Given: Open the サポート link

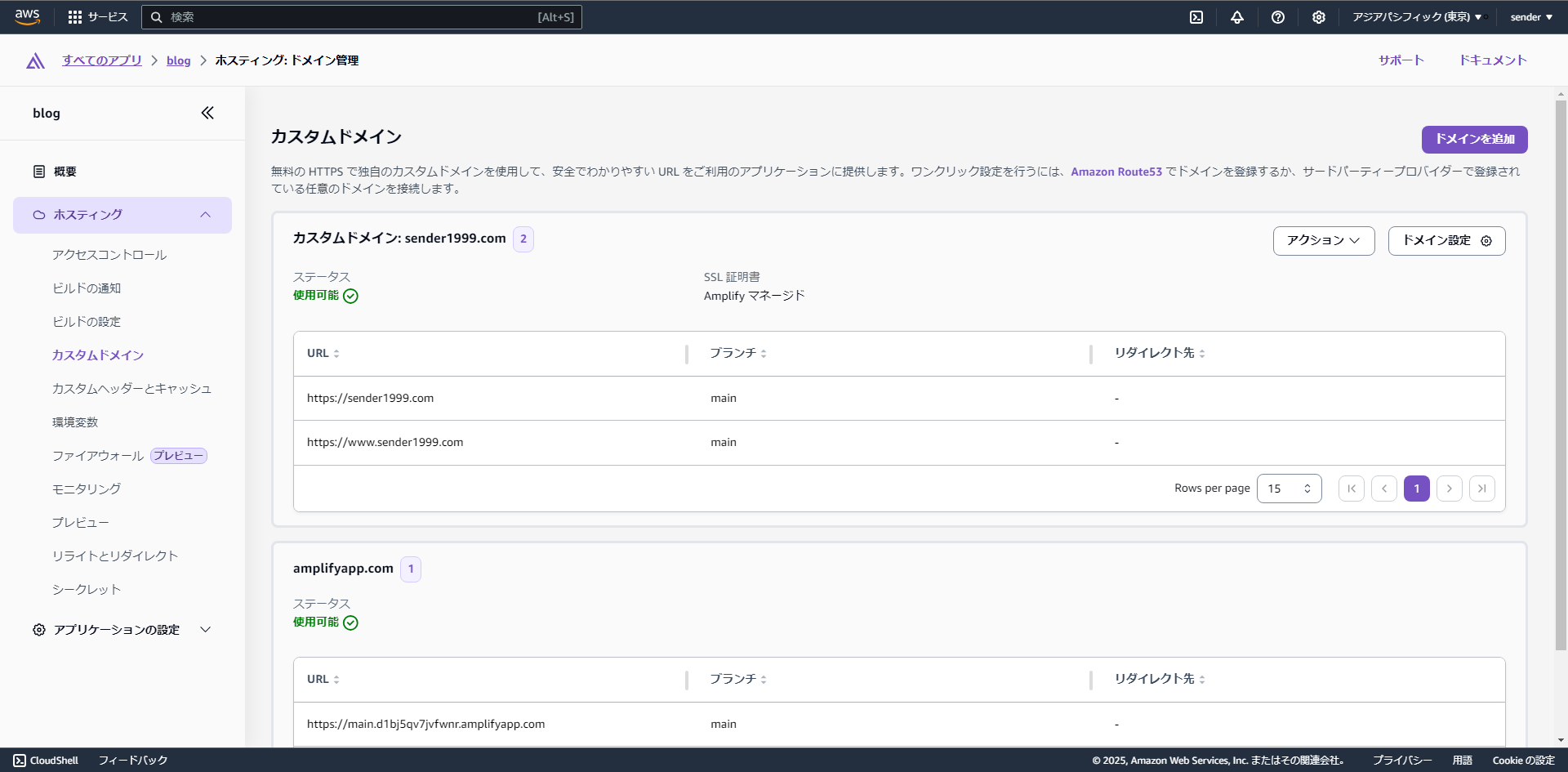Looking at the screenshot, I should point(1401,60).
